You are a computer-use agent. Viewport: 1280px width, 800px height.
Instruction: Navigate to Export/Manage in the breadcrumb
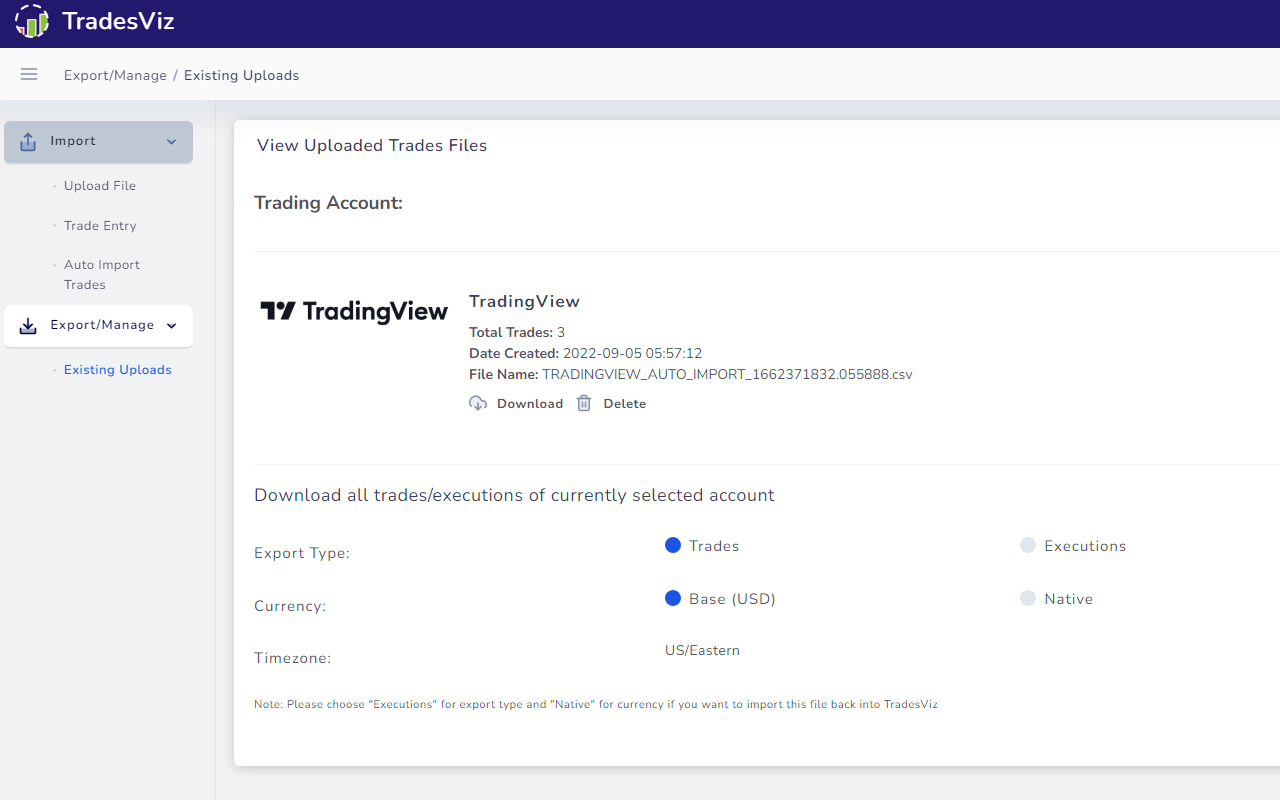tap(115, 75)
